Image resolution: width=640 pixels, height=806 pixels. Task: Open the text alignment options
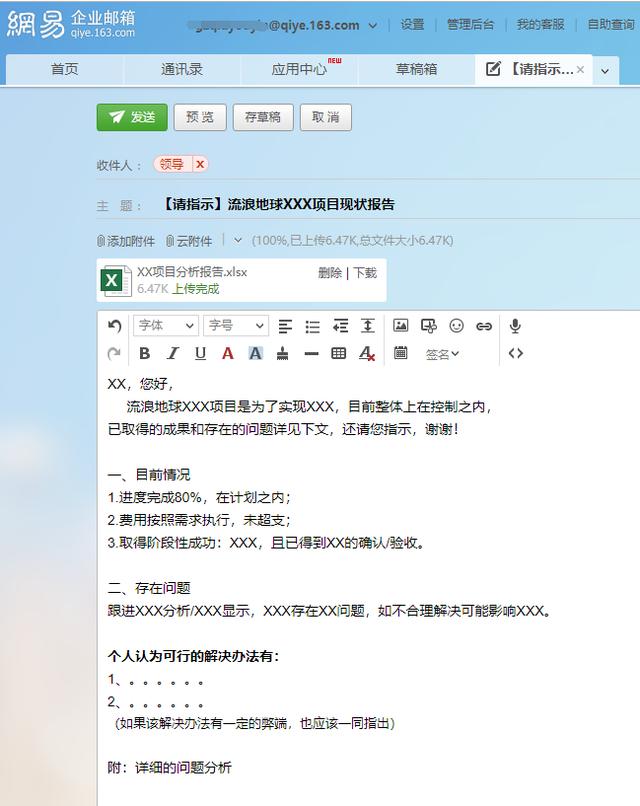(x=285, y=326)
